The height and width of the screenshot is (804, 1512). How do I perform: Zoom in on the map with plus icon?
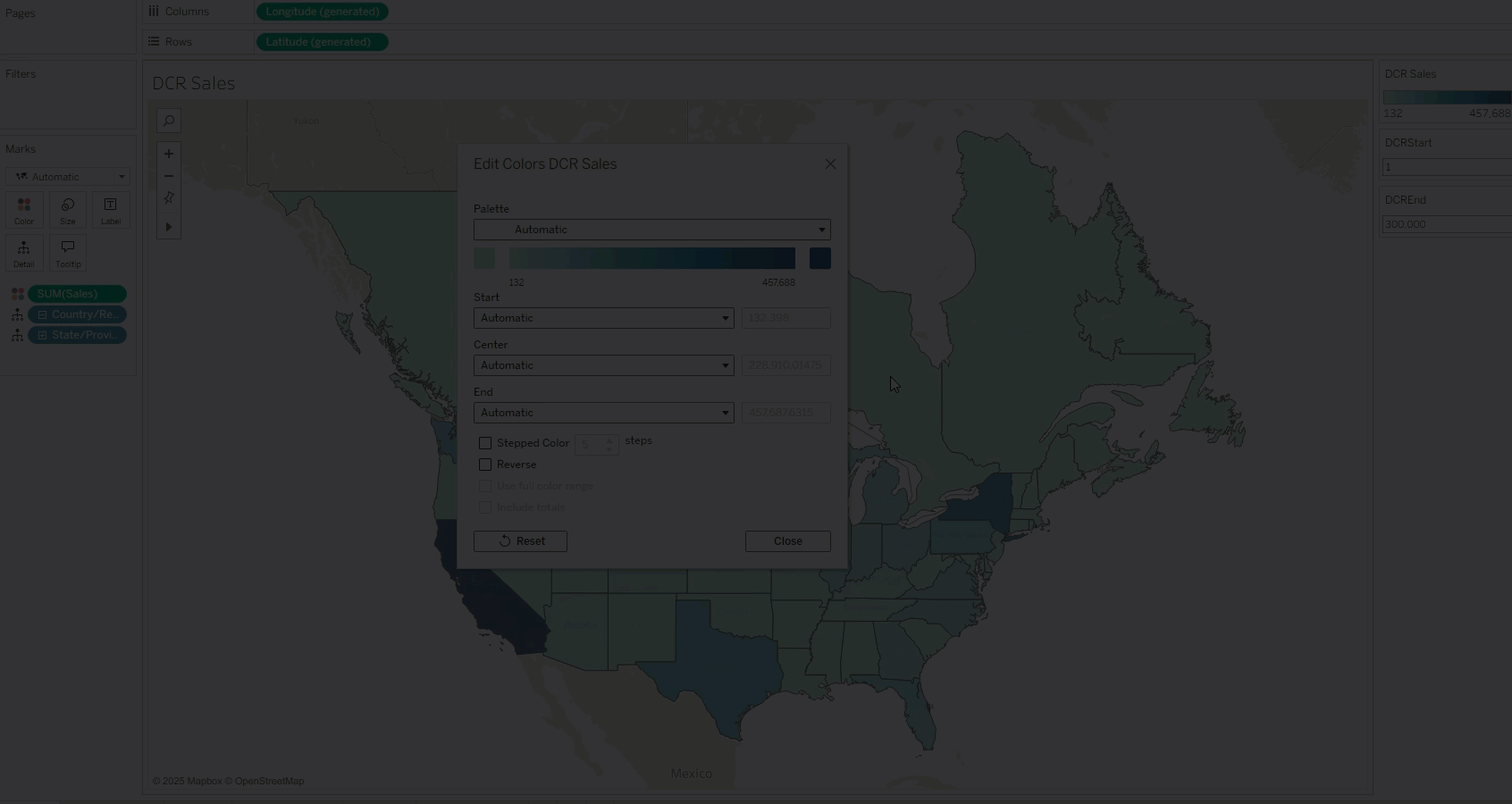[x=168, y=154]
